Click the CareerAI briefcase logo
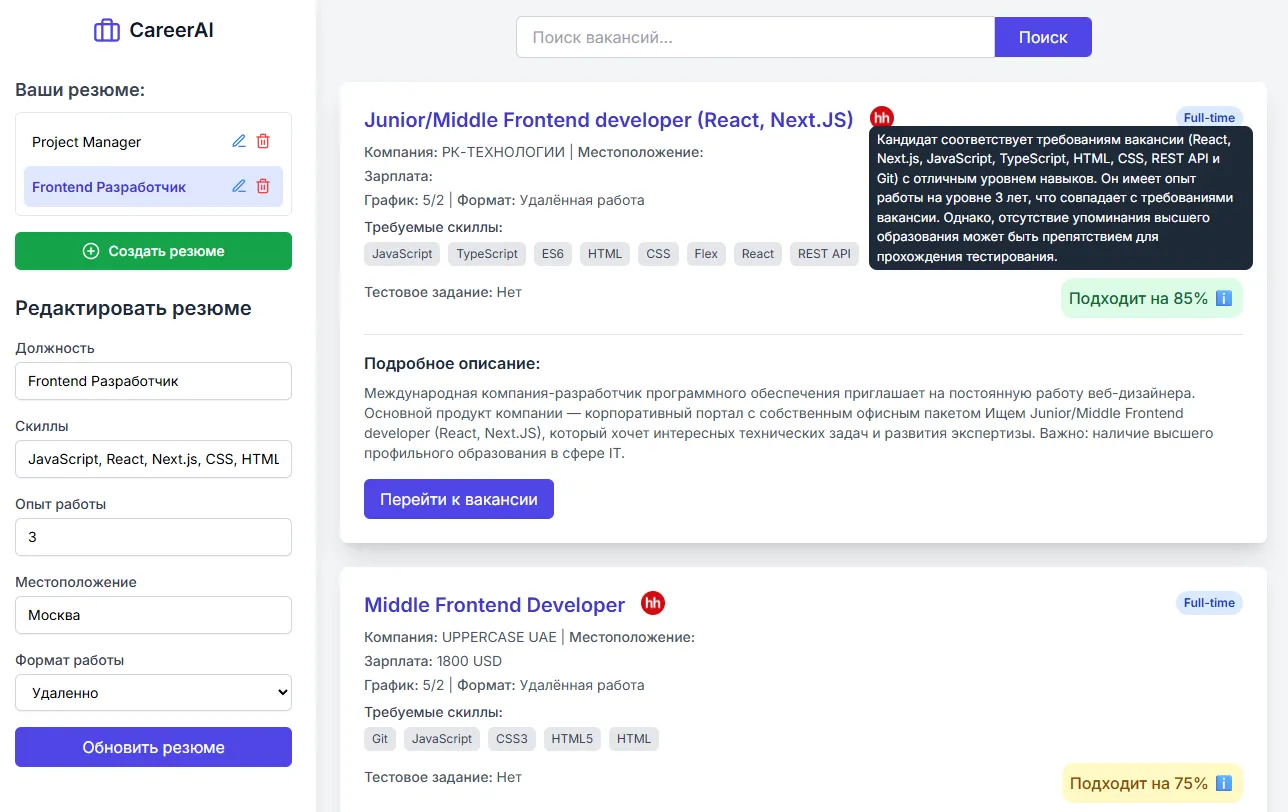Viewport: 1288px width, 812px height. tap(105, 30)
